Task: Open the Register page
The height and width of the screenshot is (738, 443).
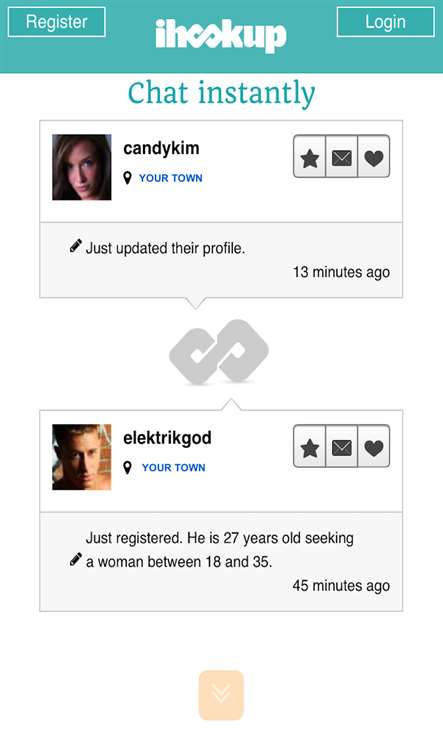Action: pos(56,22)
